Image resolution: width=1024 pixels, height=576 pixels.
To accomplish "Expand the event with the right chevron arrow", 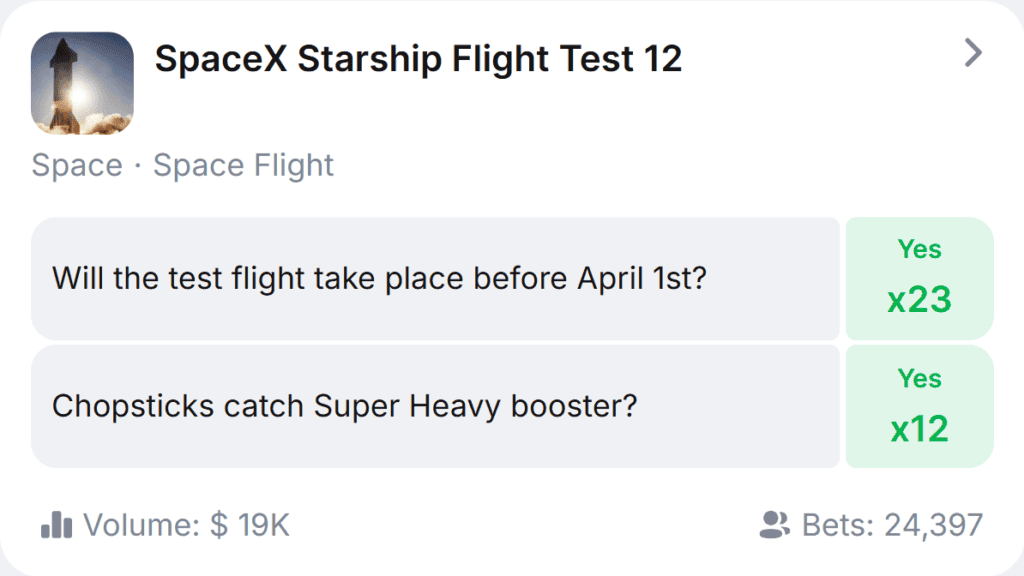I will pos(973,54).
